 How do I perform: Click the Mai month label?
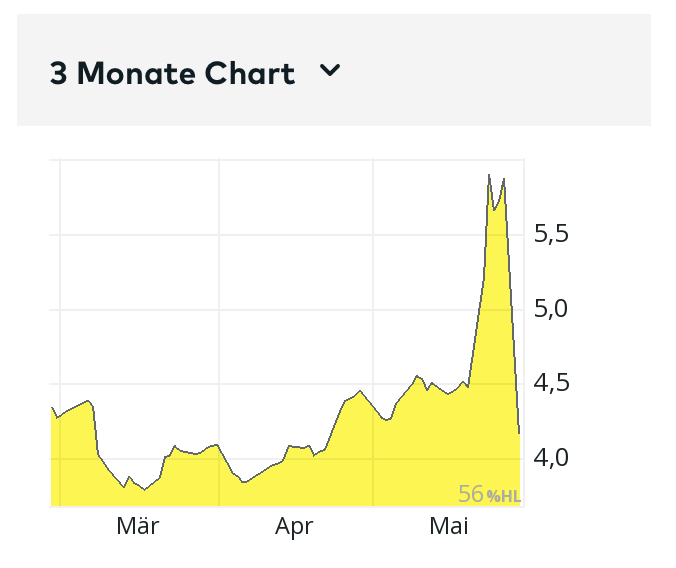[449, 526]
